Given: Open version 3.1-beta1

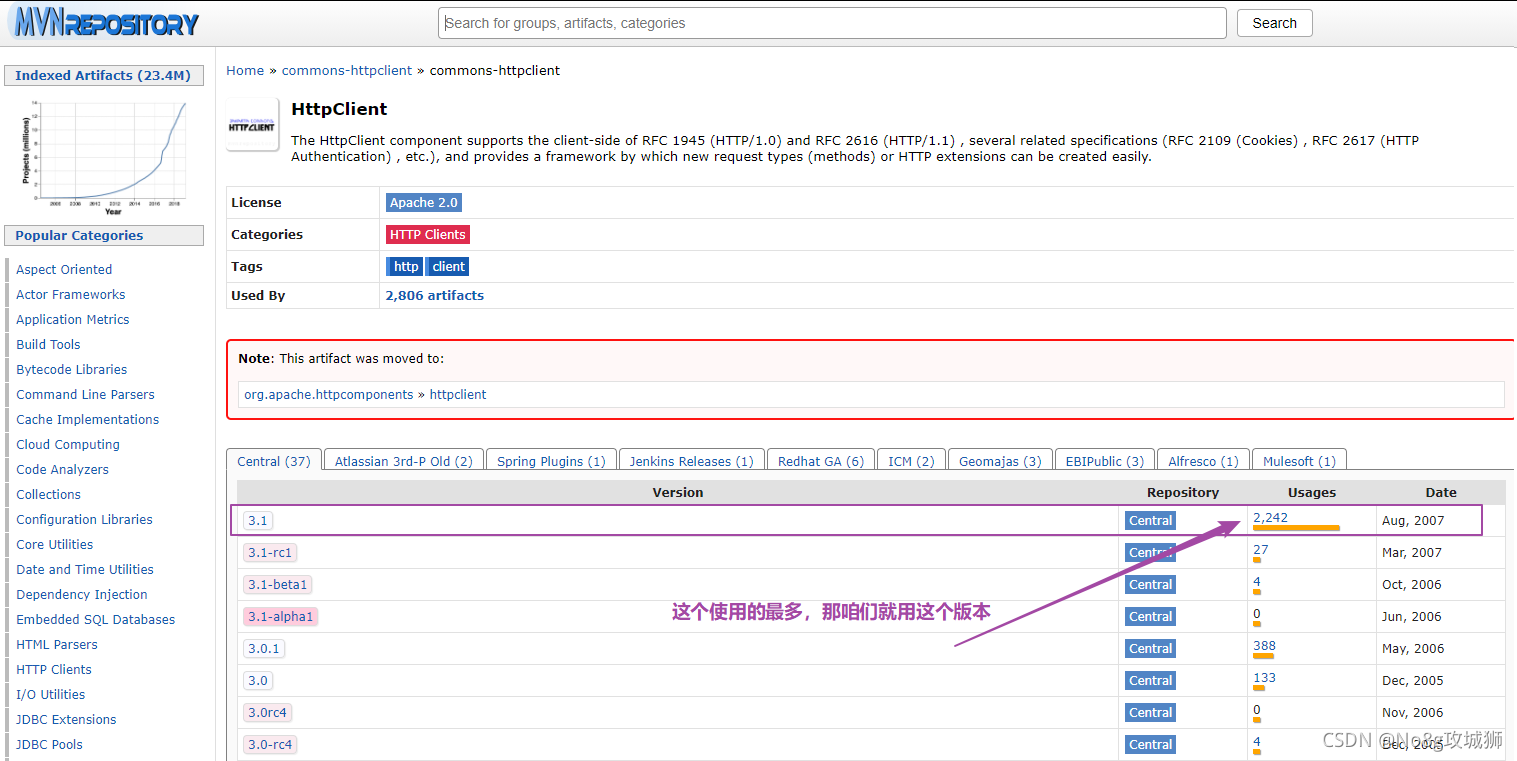Looking at the screenshot, I should point(278,584).
